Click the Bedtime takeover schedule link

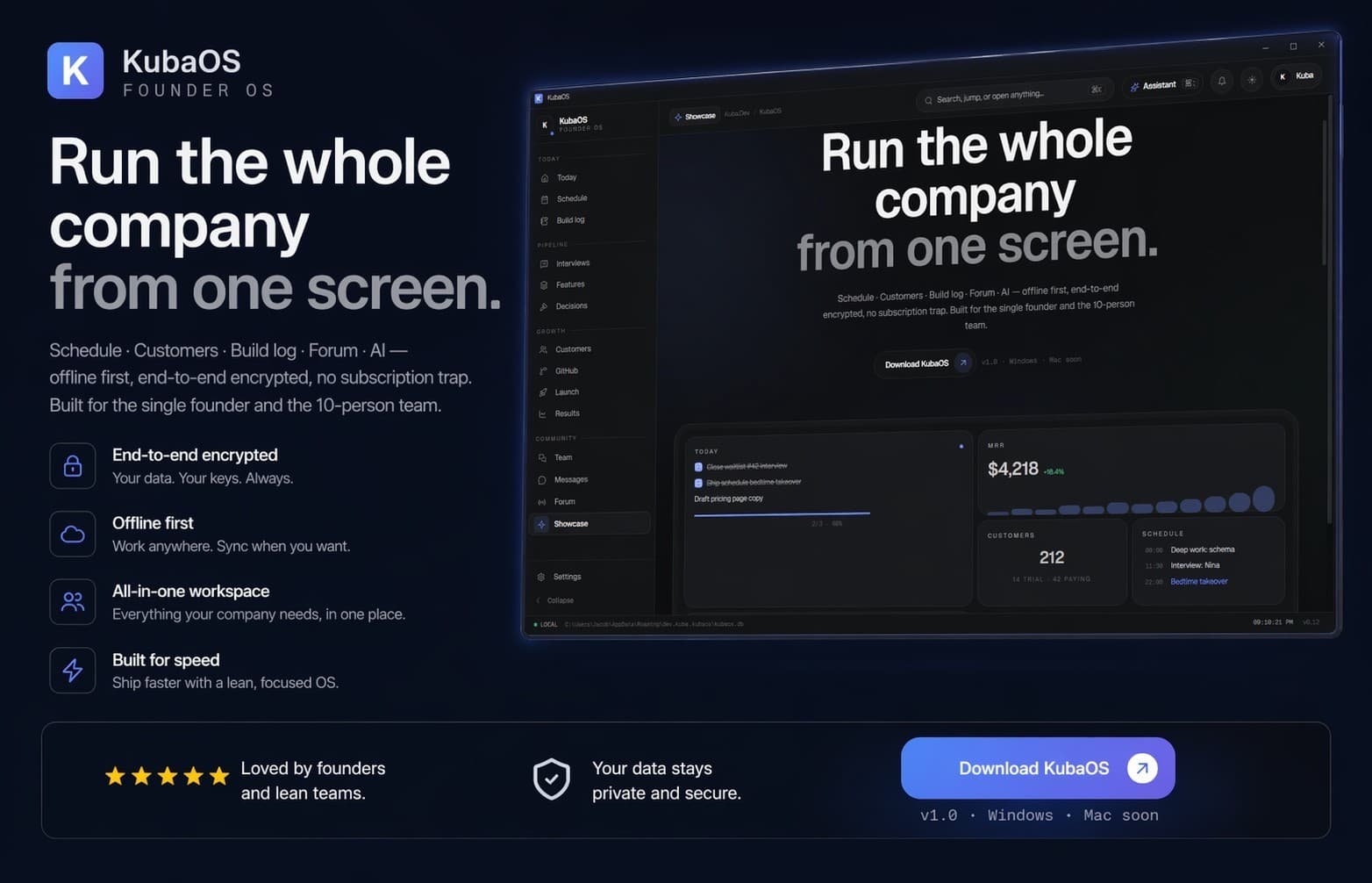click(x=1198, y=581)
